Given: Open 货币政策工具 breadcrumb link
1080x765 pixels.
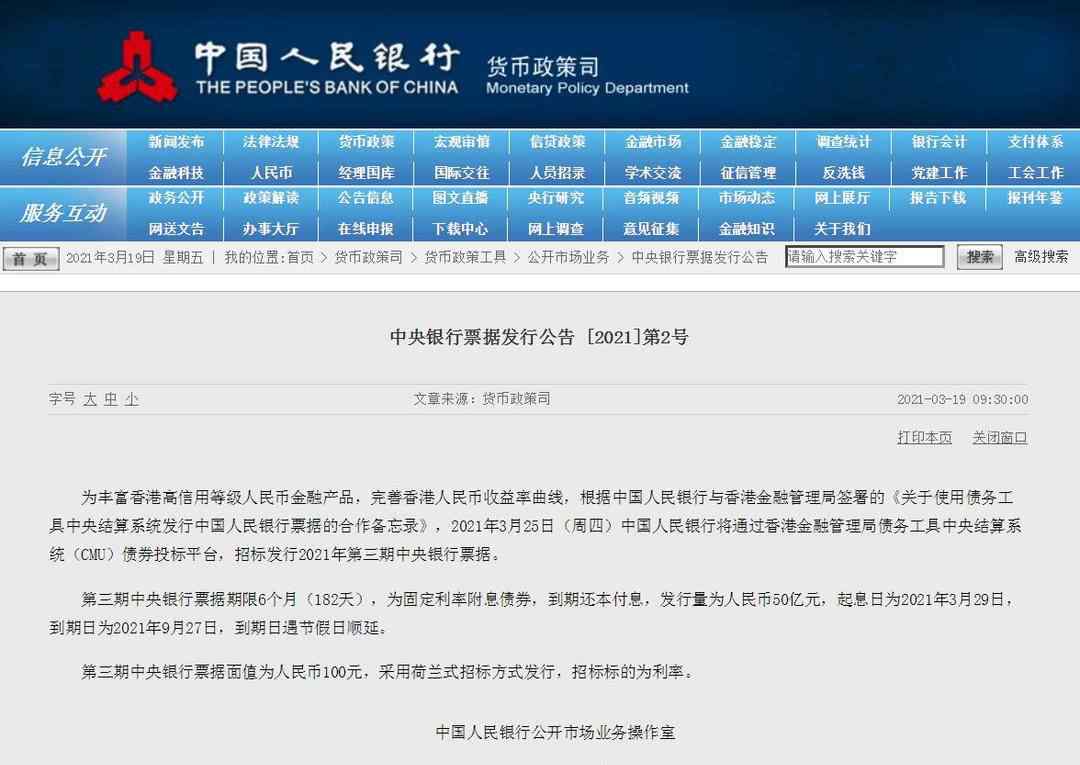Looking at the screenshot, I should pos(465,258).
